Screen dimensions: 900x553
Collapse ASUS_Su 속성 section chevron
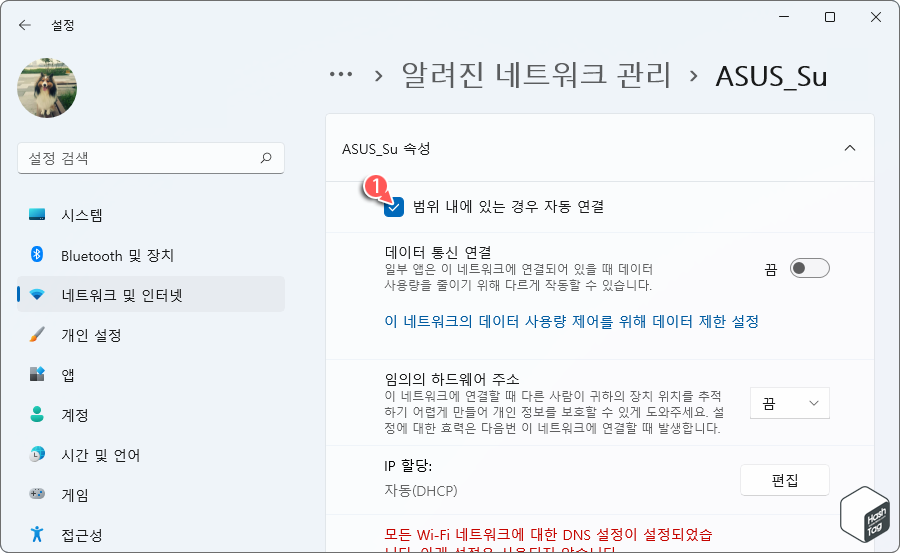pos(850,148)
